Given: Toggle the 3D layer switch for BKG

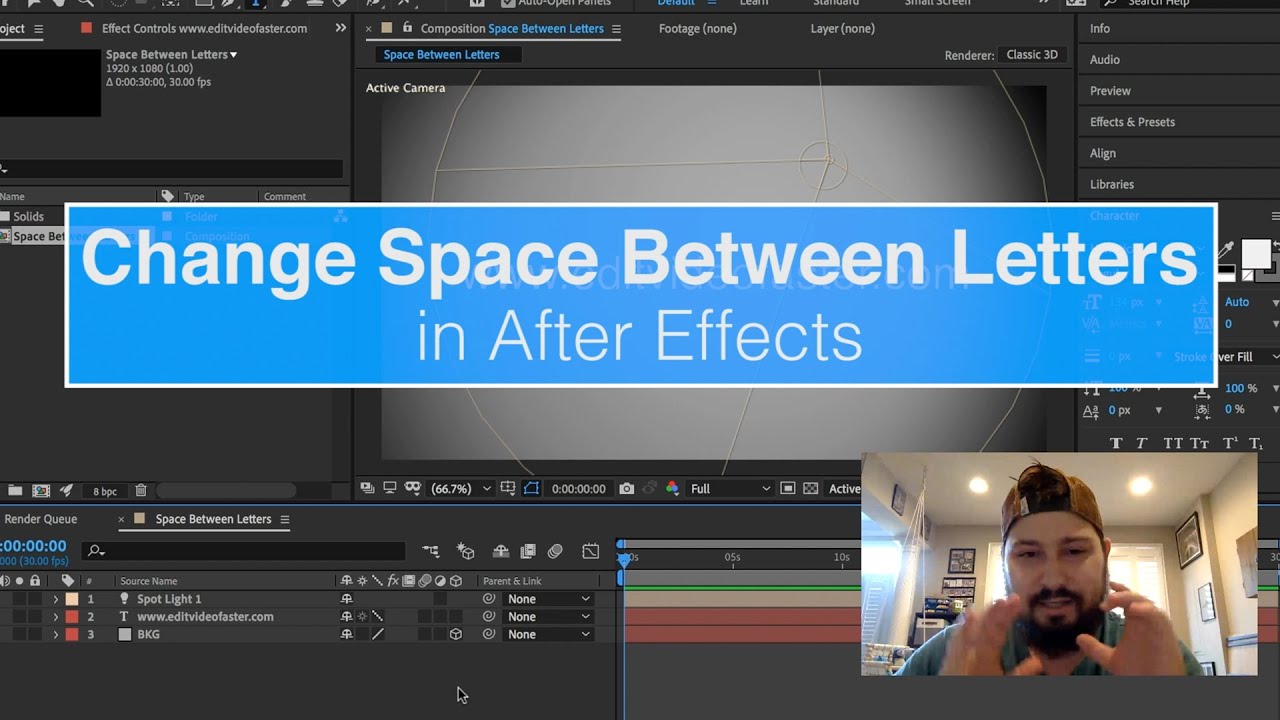Looking at the screenshot, I should (456, 634).
